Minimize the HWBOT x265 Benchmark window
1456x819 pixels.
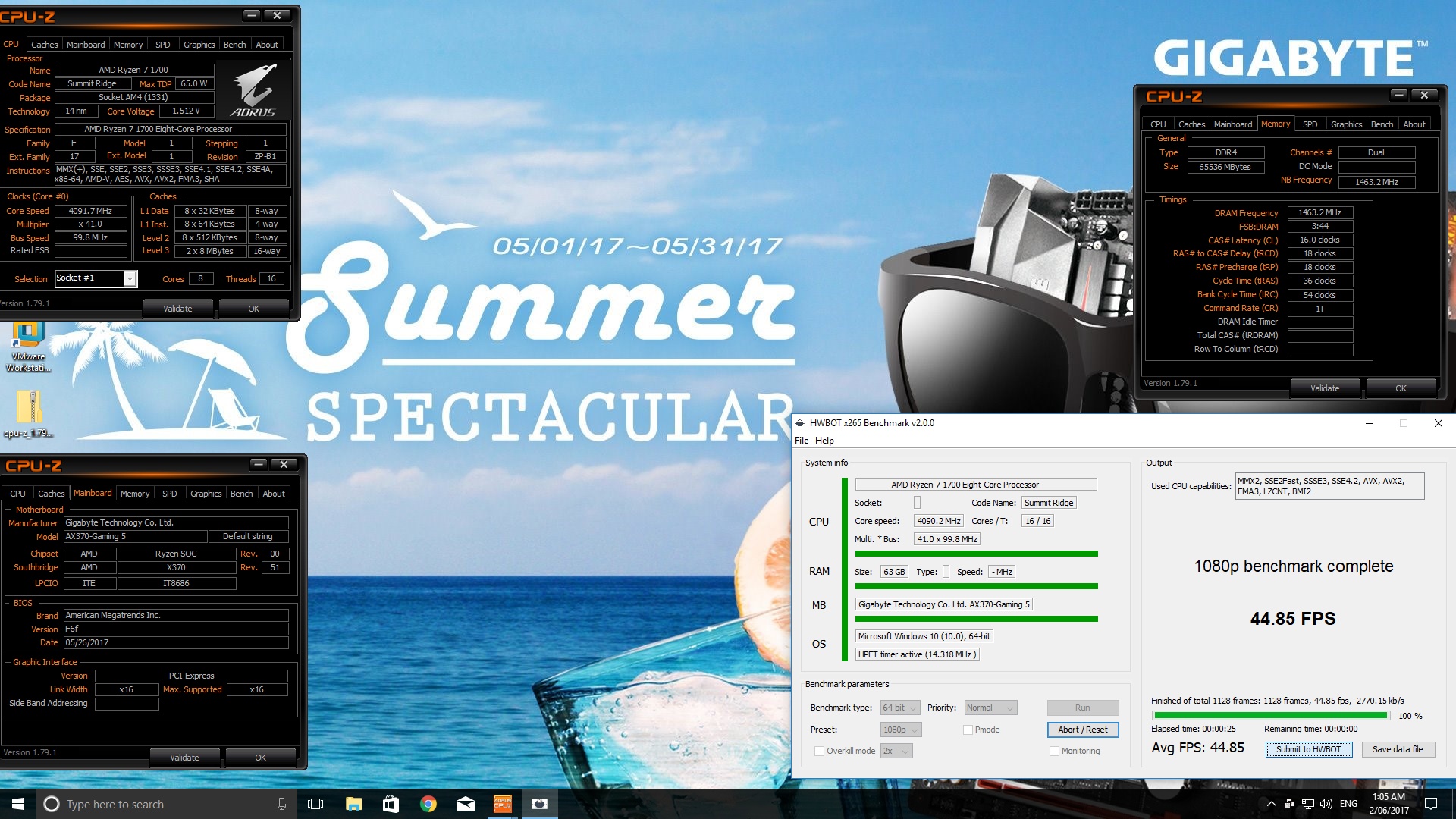coord(1370,423)
